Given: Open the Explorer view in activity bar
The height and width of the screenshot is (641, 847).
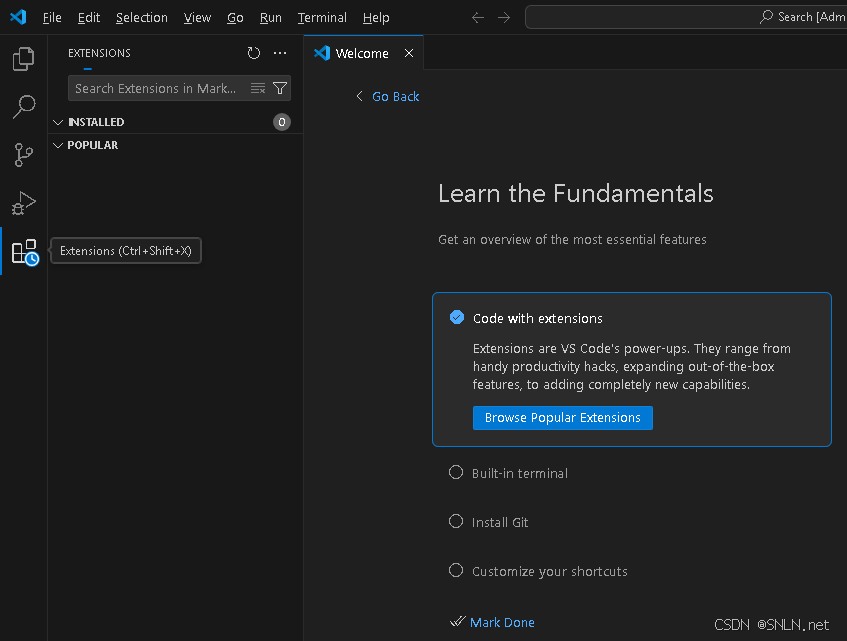Looking at the screenshot, I should pyautogui.click(x=23, y=59).
